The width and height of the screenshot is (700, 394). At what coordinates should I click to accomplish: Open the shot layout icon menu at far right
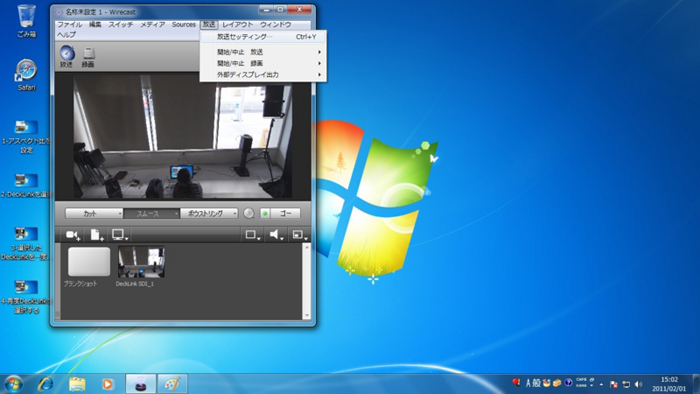coord(300,235)
